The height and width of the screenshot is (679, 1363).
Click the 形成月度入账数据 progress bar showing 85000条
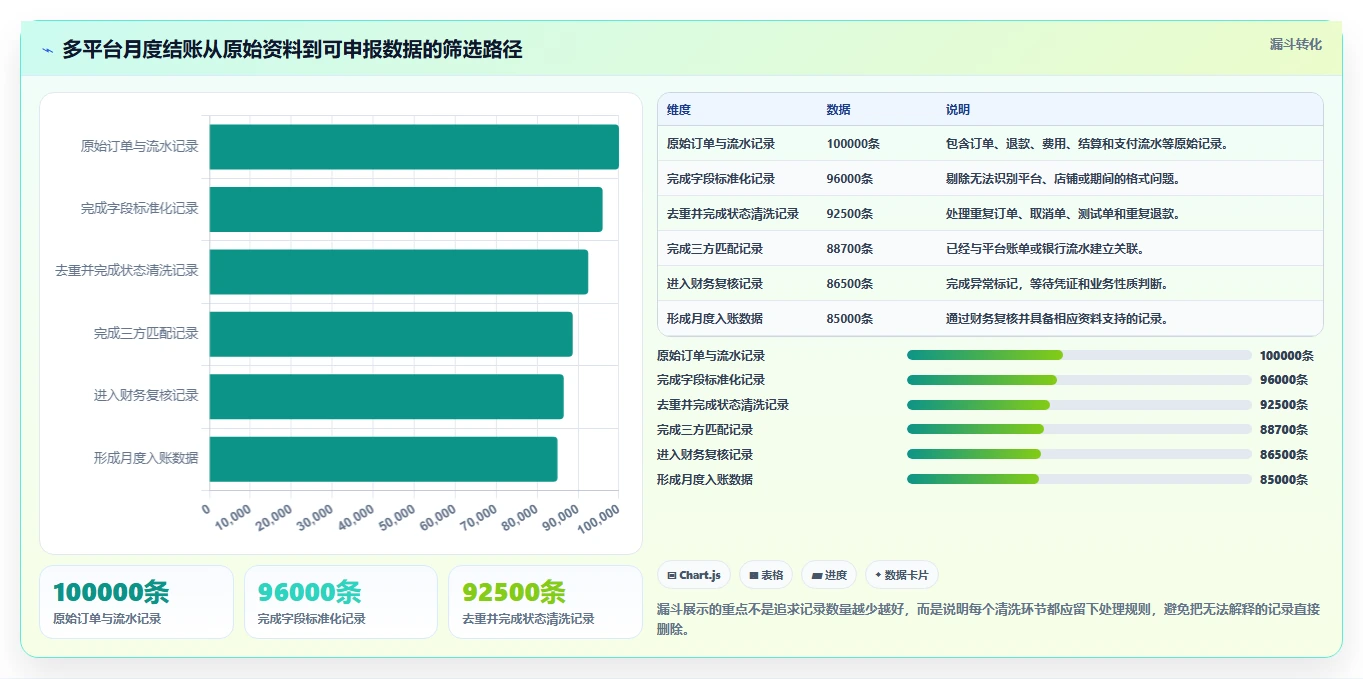1079,479
